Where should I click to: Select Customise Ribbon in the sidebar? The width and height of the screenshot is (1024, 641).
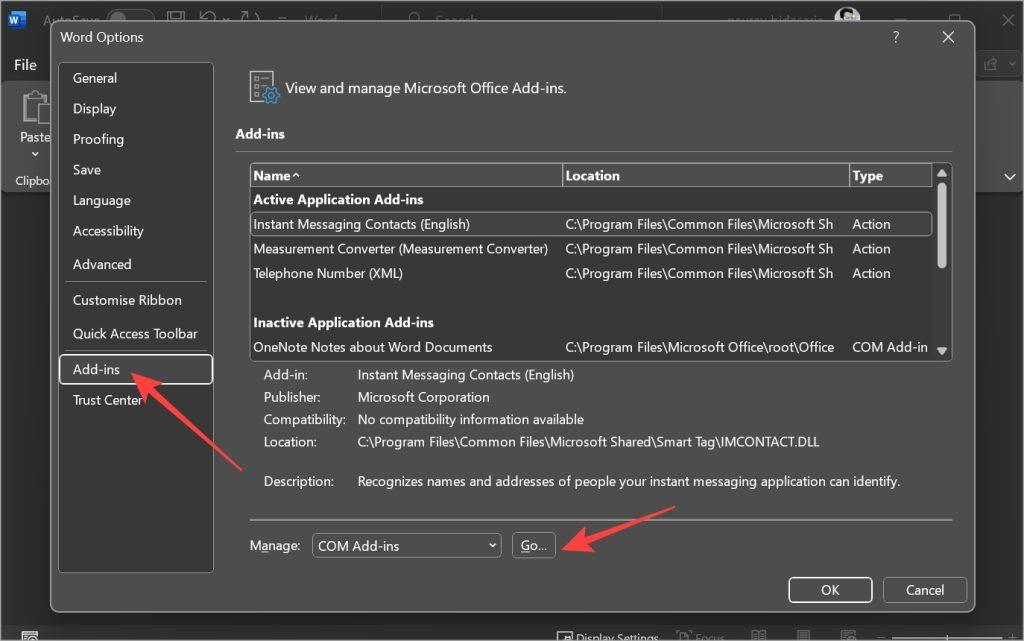pos(127,300)
